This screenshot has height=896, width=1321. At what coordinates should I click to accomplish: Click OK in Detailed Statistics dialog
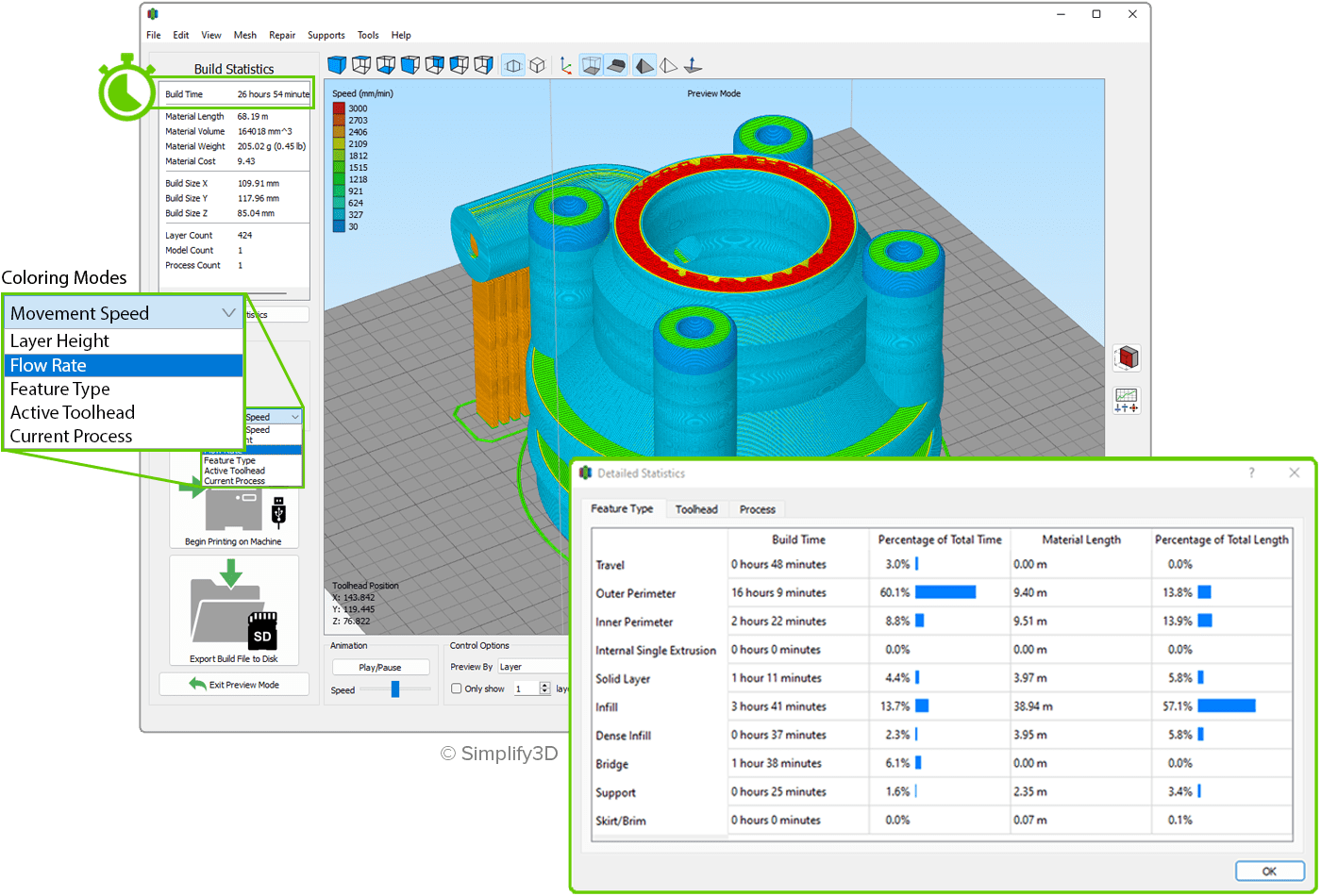click(1268, 871)
